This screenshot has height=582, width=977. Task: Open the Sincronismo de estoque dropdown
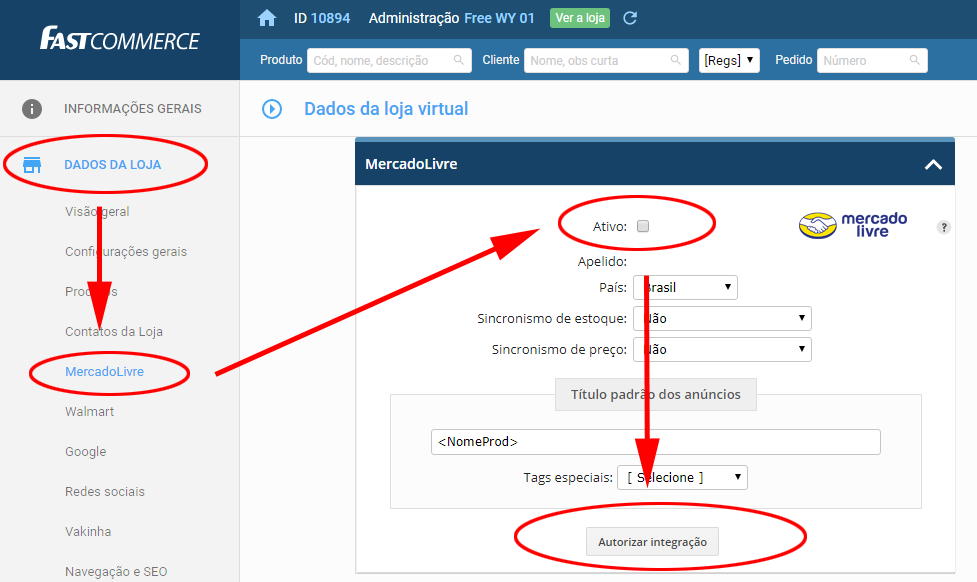(x=722, y=318)
